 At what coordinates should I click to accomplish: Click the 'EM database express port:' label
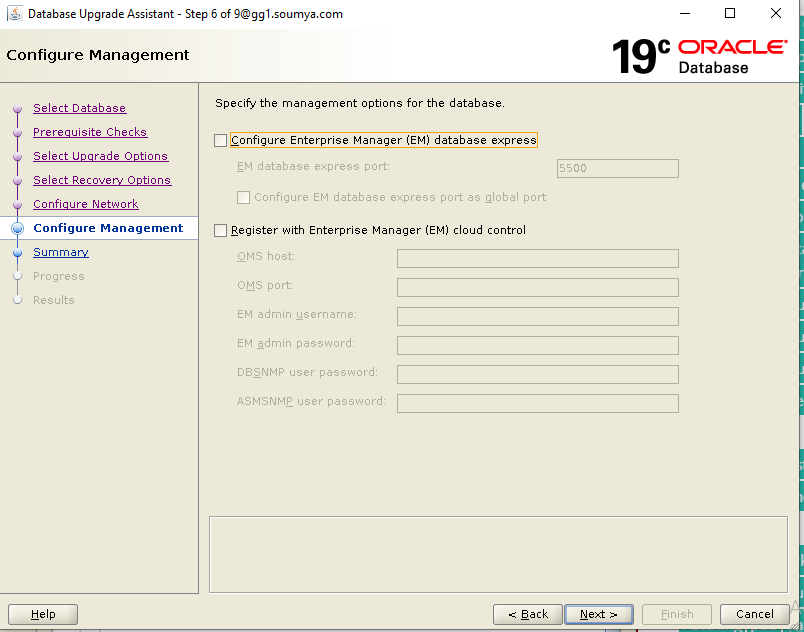[x=313, y=167]
